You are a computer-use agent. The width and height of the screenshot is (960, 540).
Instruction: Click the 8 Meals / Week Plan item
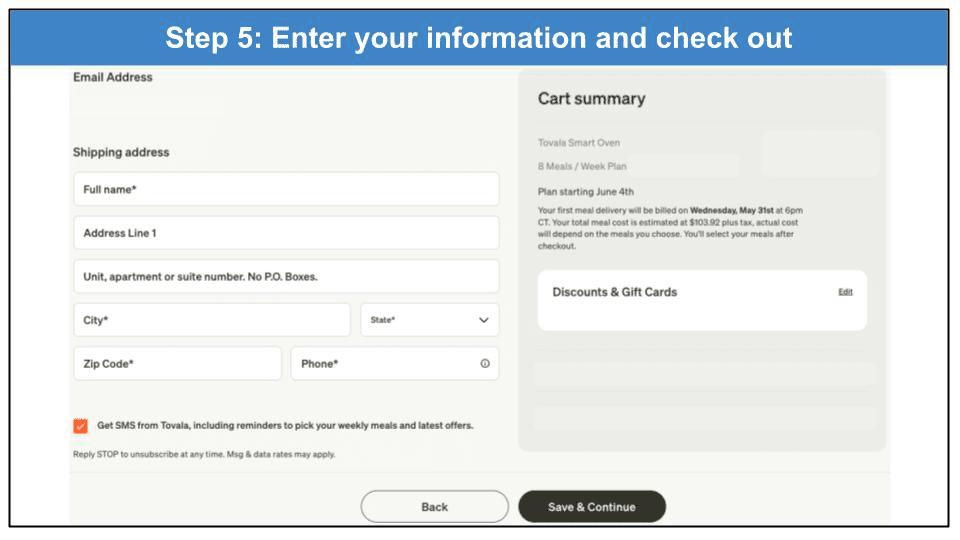[x=582, y=166]
